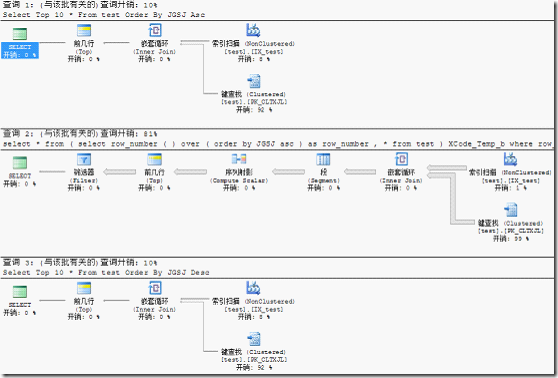Select the Clustered key lookup icon in query 1
This screenshot has height=378, width=558.
(254, 81)
